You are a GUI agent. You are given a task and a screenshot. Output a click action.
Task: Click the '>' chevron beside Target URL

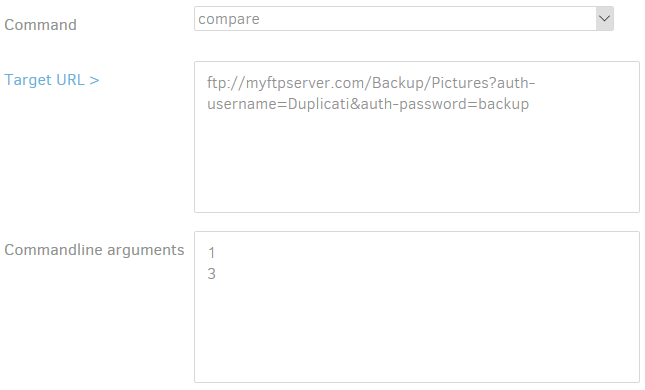pos(94,80)
